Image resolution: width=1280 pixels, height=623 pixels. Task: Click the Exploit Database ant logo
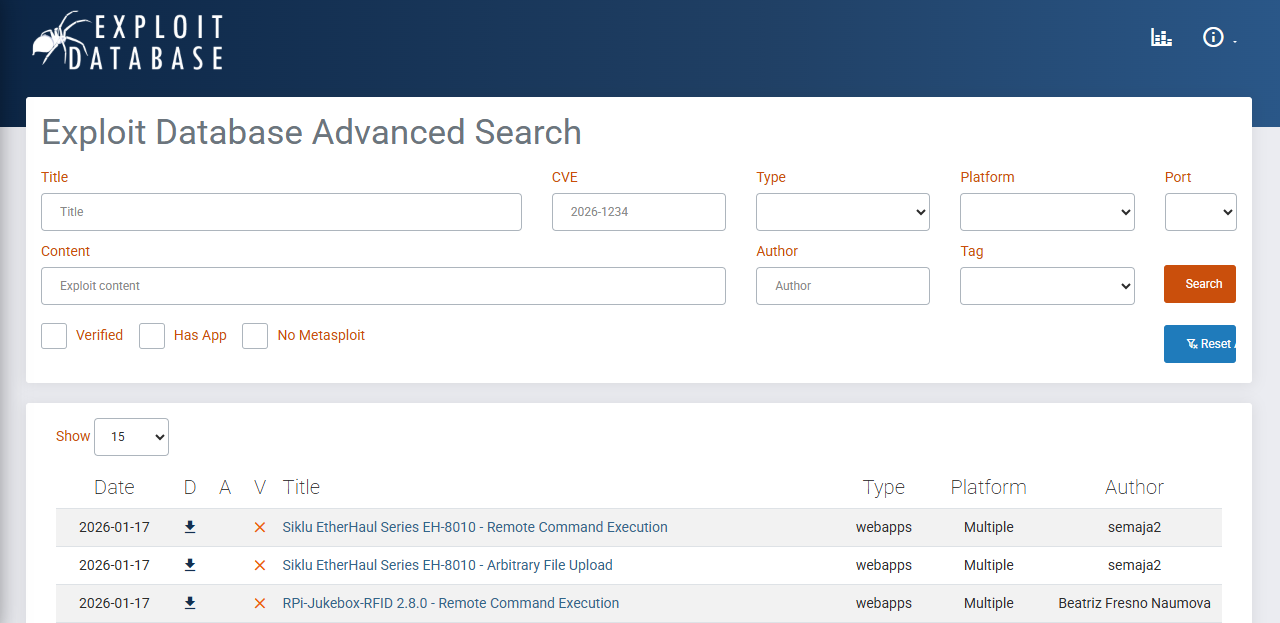[55, 39]
